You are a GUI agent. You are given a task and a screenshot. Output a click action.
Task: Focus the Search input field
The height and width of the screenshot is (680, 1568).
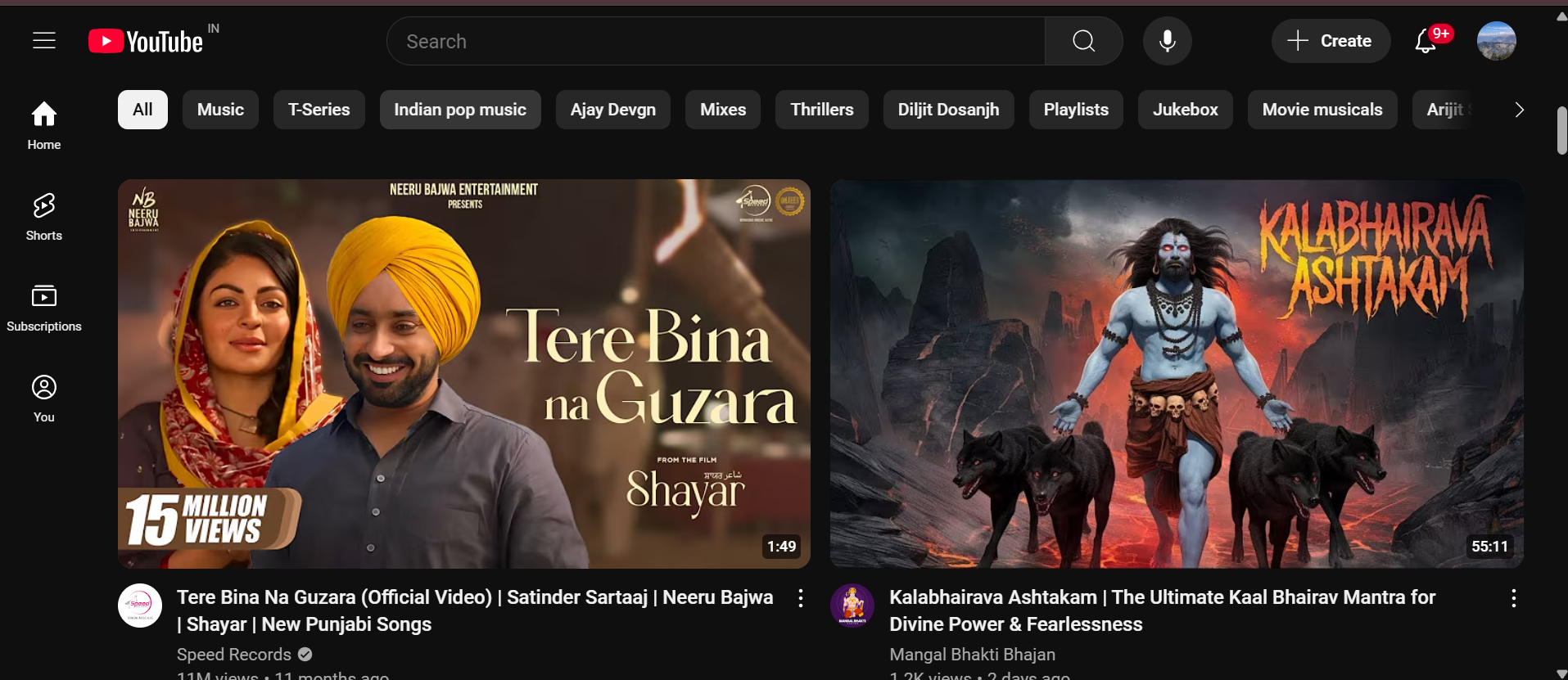[716, 41]
